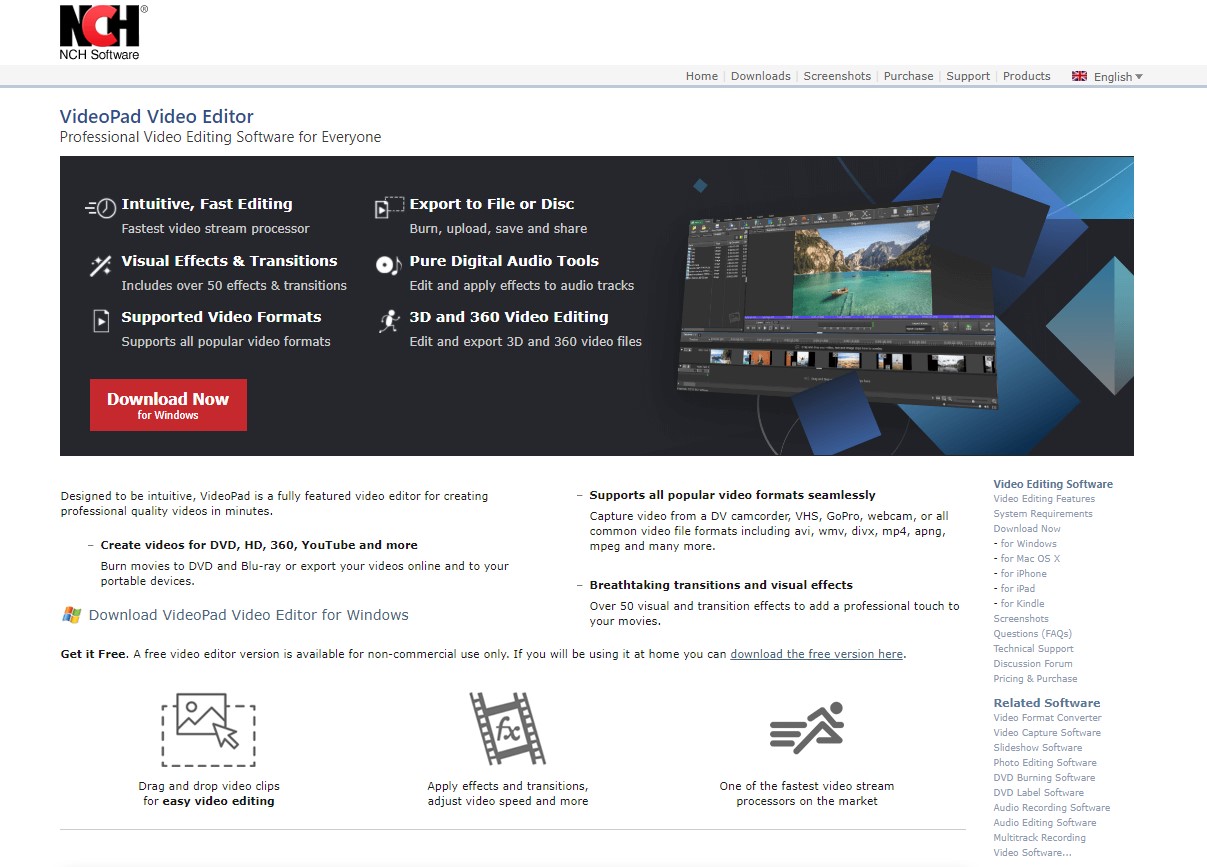Click the Pure Digital Audio Tools disc icon

388,265
